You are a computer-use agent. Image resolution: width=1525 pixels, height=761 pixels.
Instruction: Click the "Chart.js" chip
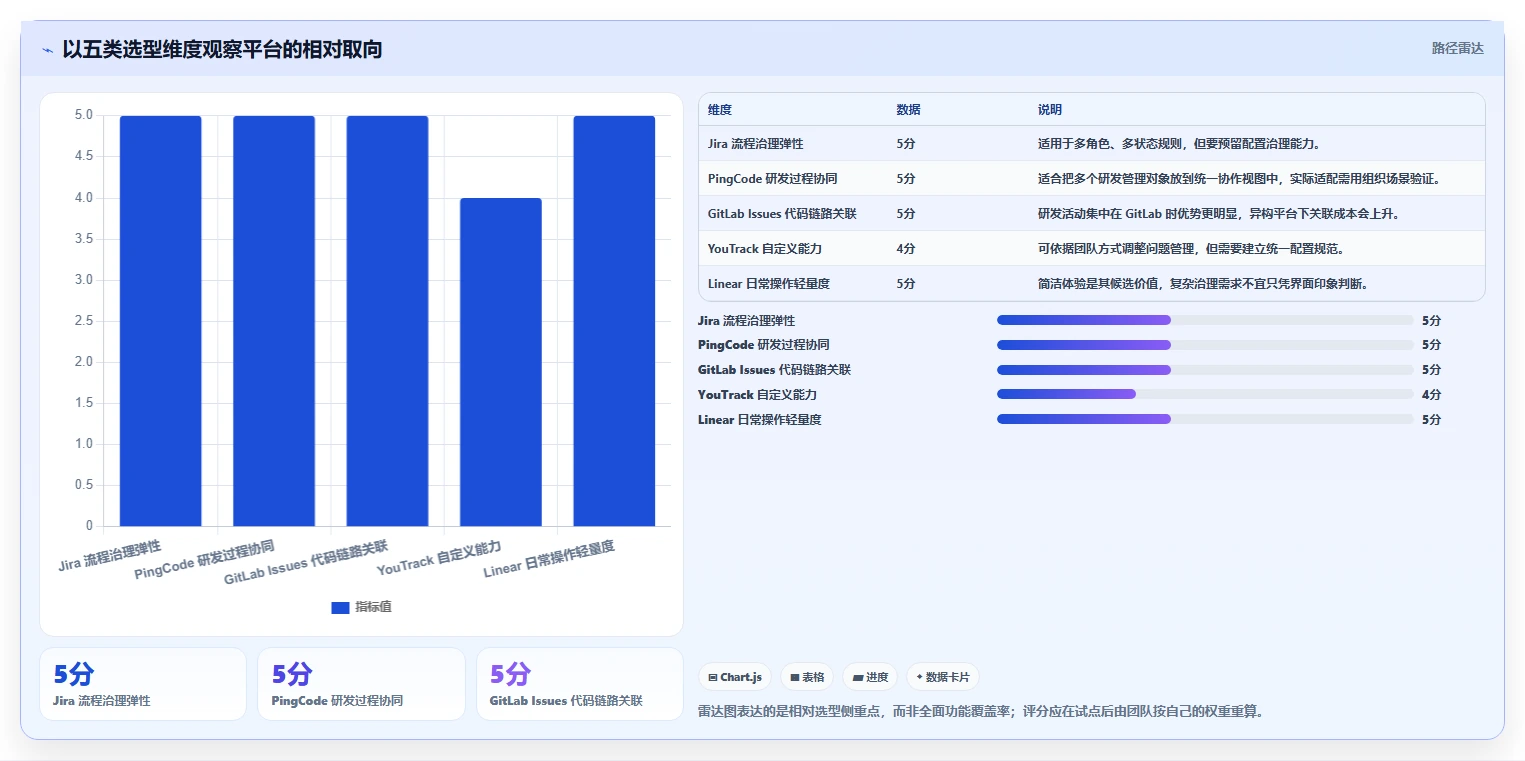[x=735, y=677]
